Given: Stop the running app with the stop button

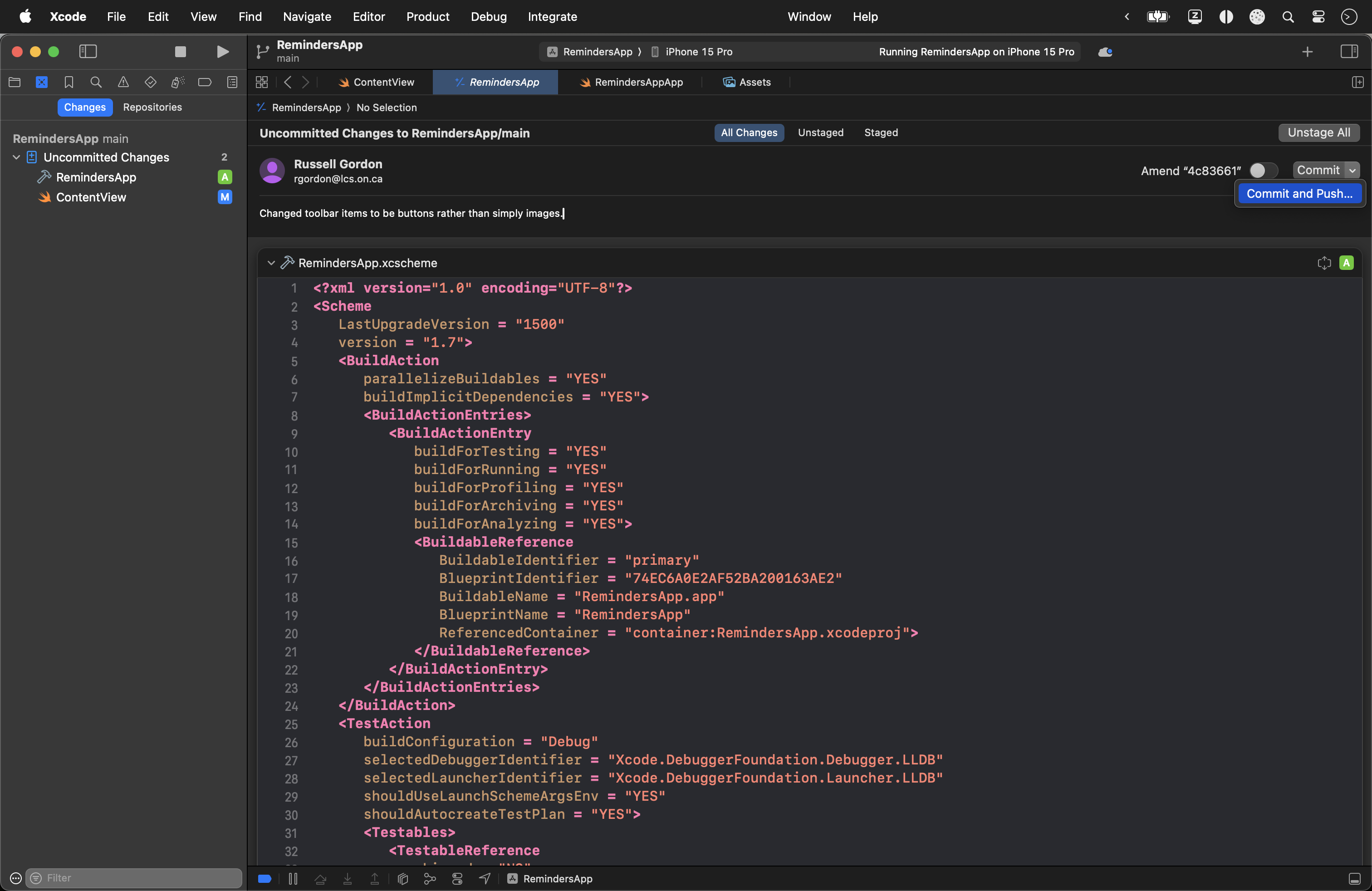Looking at the screenshot, I should (x=181, y=52).
